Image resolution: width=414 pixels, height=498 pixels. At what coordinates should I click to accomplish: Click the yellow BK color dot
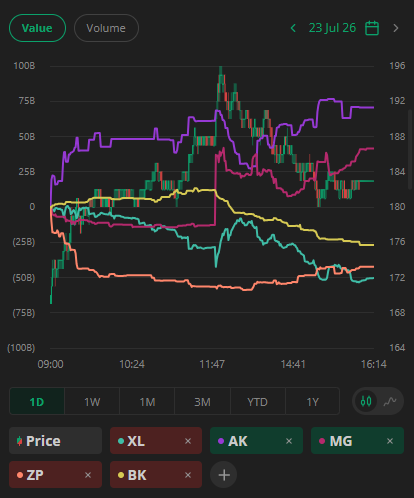(121, 475)
